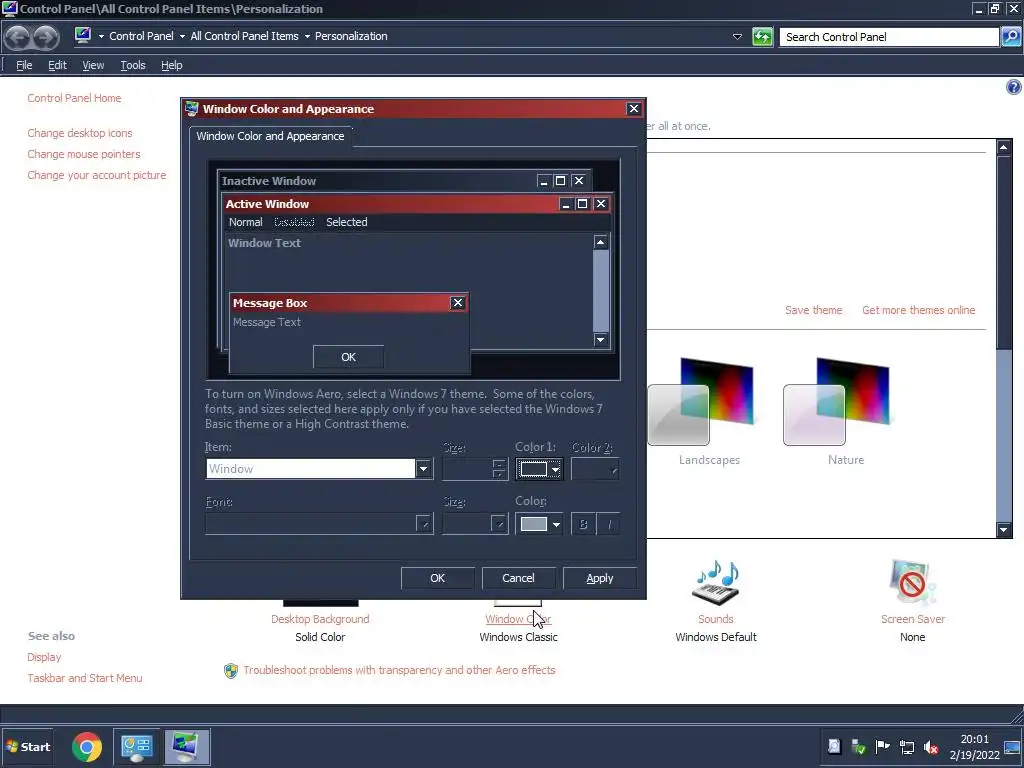
Task: Click the forward navigation arrow button
Action: (45, 37)
